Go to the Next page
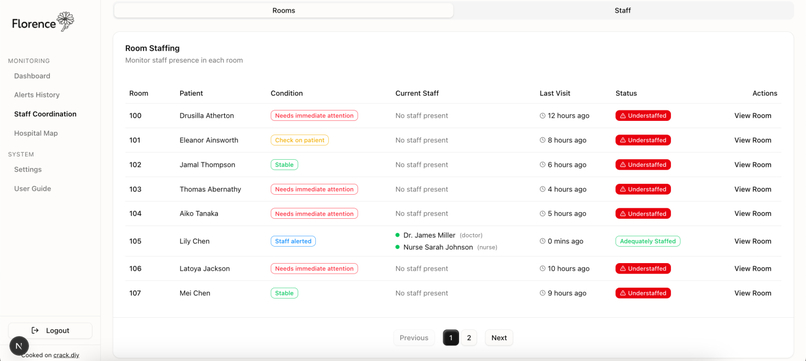The image size is (806, 361). tap(499, 338)
